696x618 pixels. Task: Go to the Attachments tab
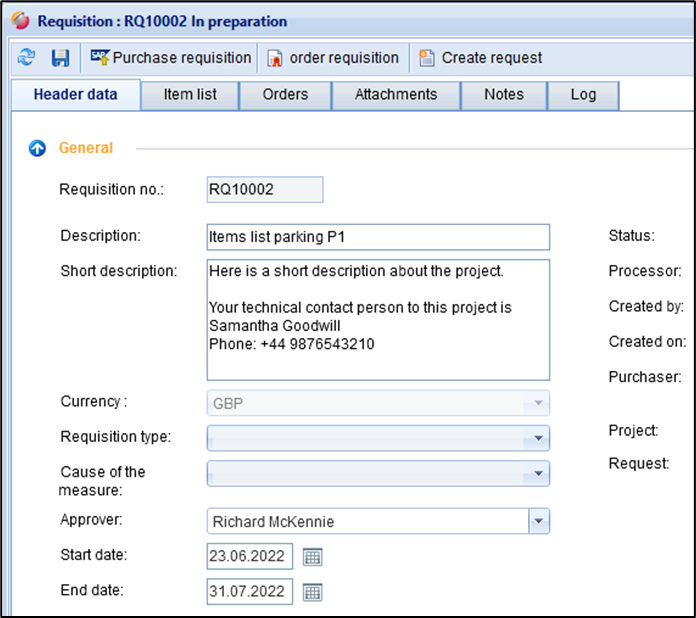pyautogui.click(x=396, y=95)
